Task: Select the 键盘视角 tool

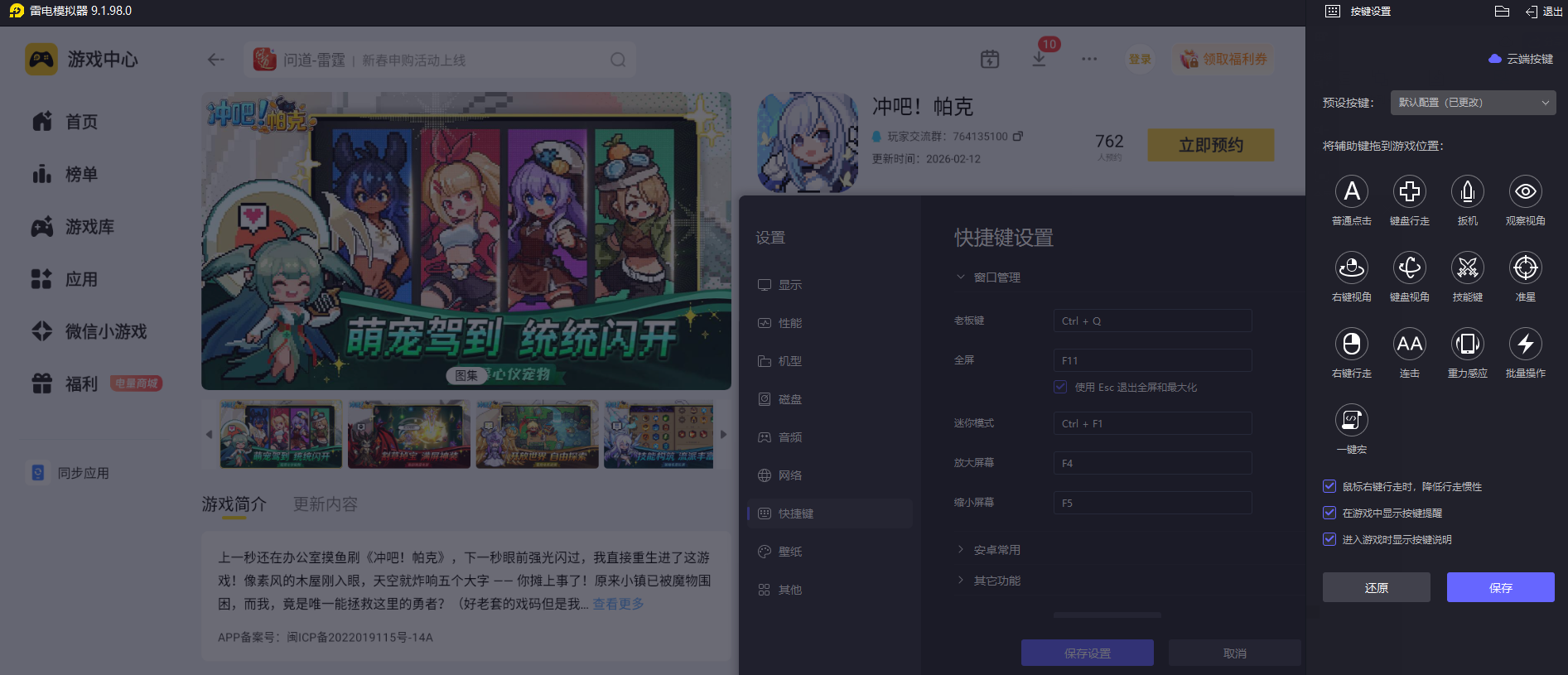Action: pyautogui.click(x=1409, y=268)
